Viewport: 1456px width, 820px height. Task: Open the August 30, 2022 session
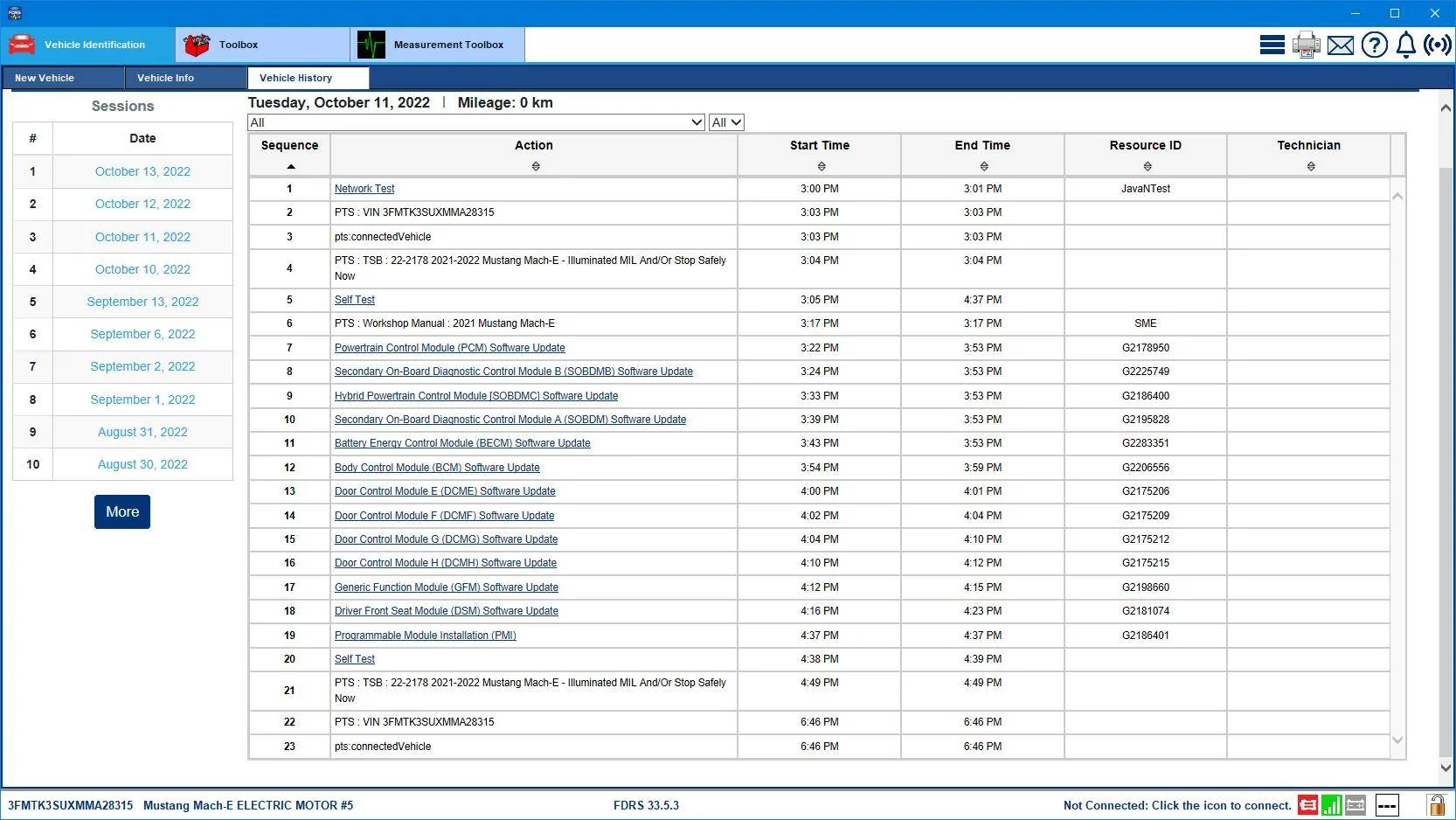click(x=142, y=464)
